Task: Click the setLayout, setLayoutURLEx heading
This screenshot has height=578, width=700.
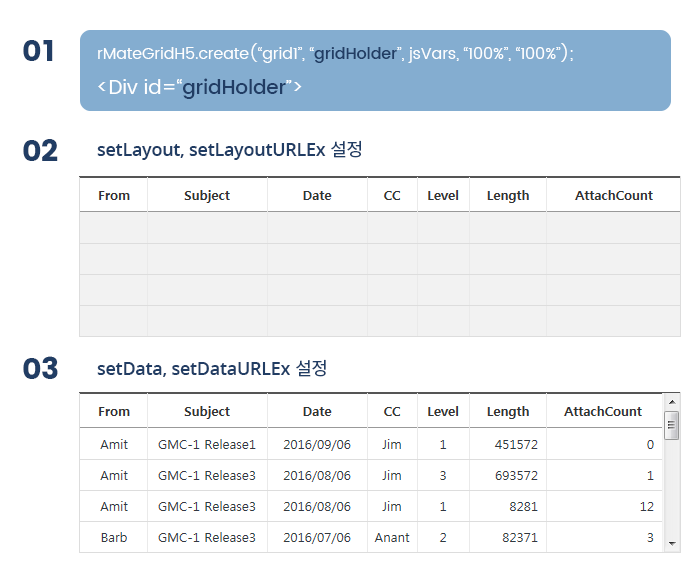Action: 229,150
